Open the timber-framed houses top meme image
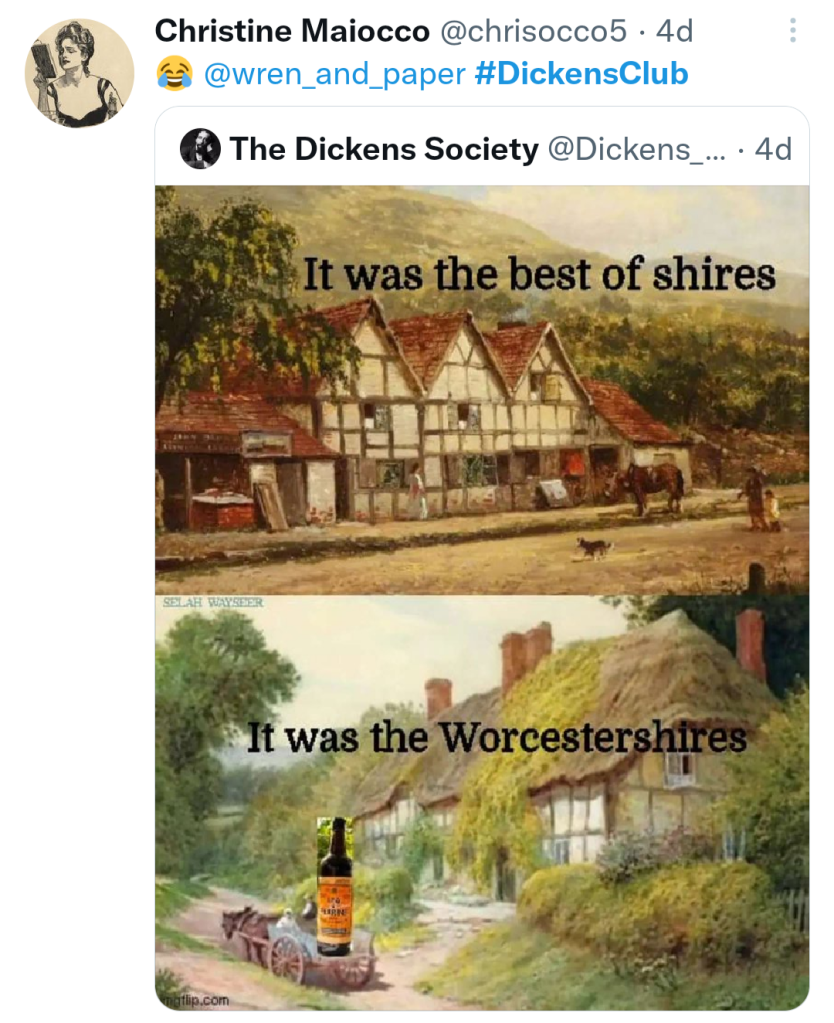 [x=482, y=389]
